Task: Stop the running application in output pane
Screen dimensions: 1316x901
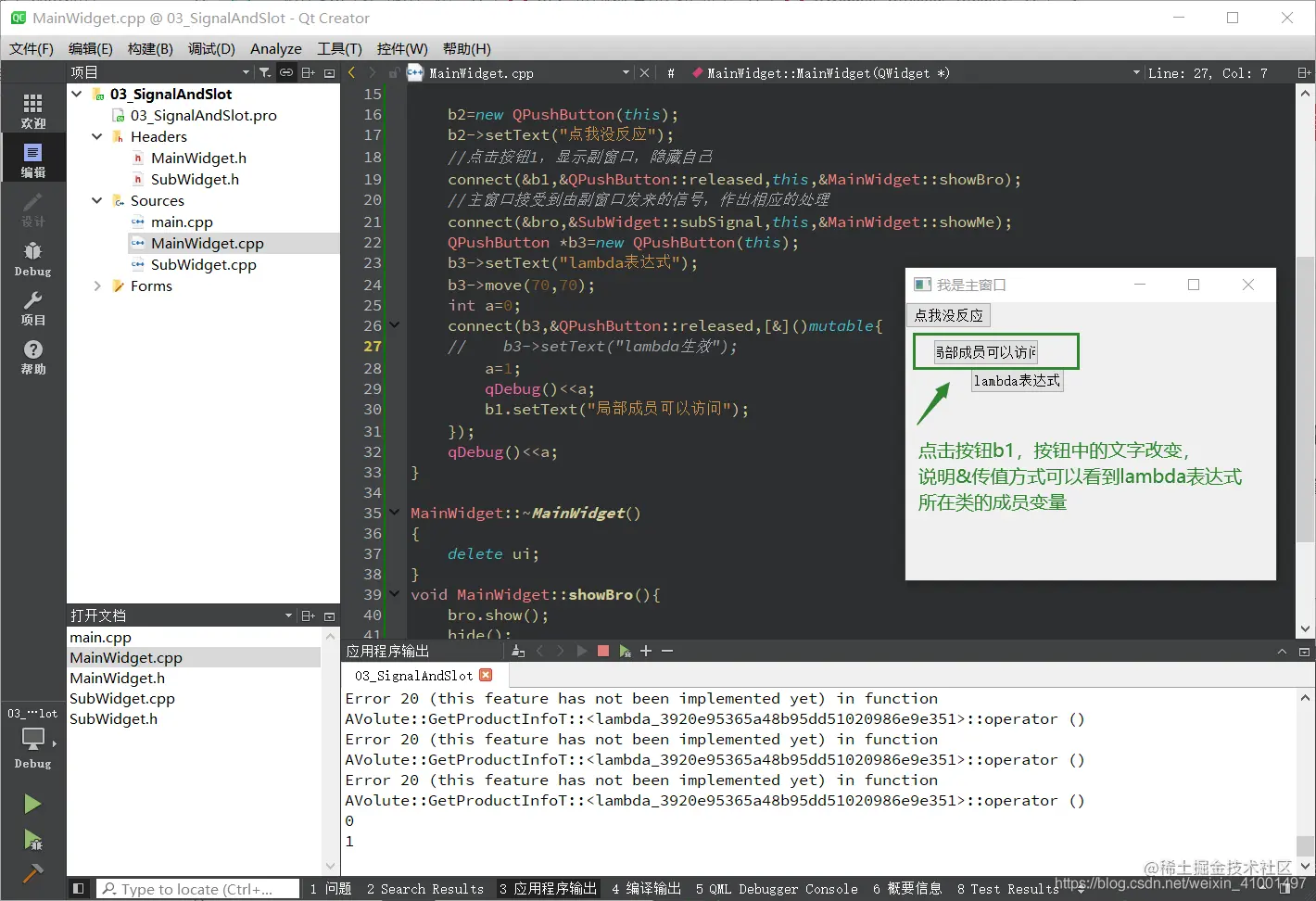Action: click(x=603, y=651)
